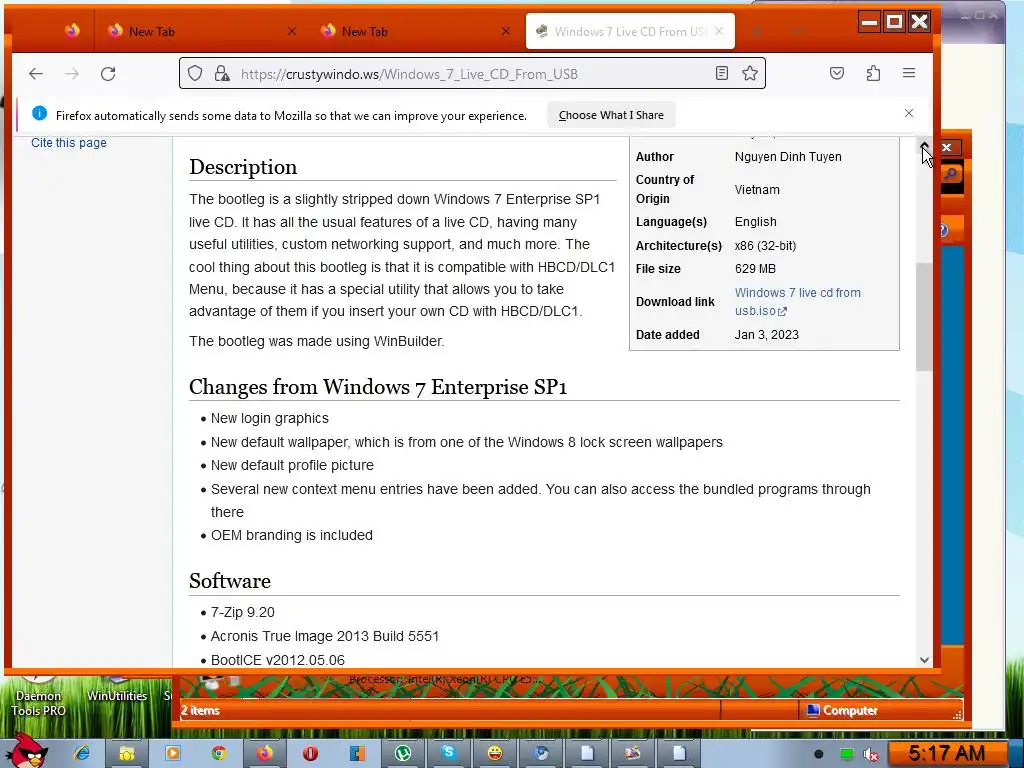The image size is (1024, 768).
Task: Click the blue info icon in notification
Action: click(x=39, y=114)
